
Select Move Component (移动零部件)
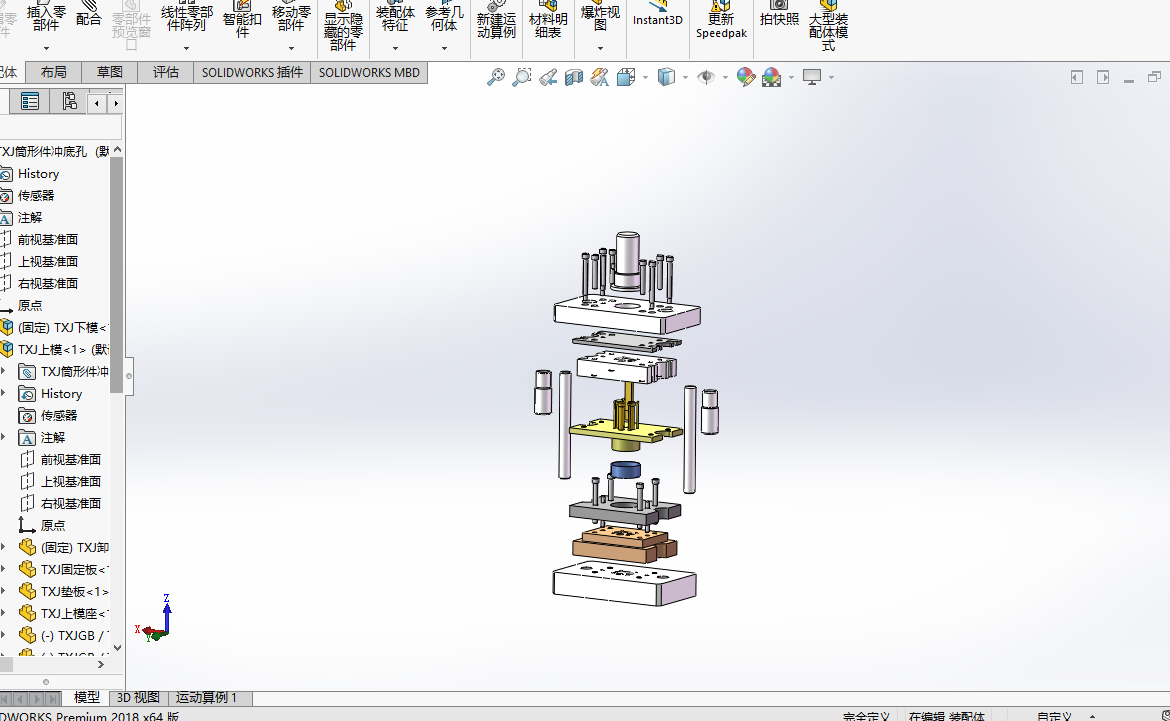point(291,16)
